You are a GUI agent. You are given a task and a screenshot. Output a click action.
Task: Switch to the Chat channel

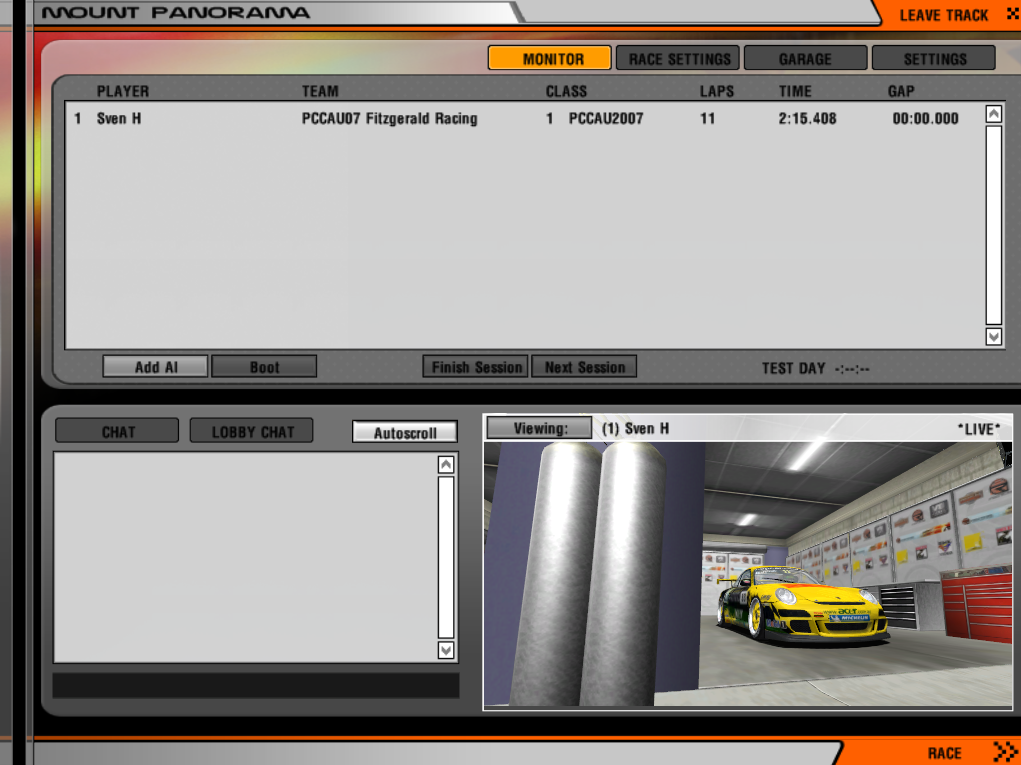118,431
